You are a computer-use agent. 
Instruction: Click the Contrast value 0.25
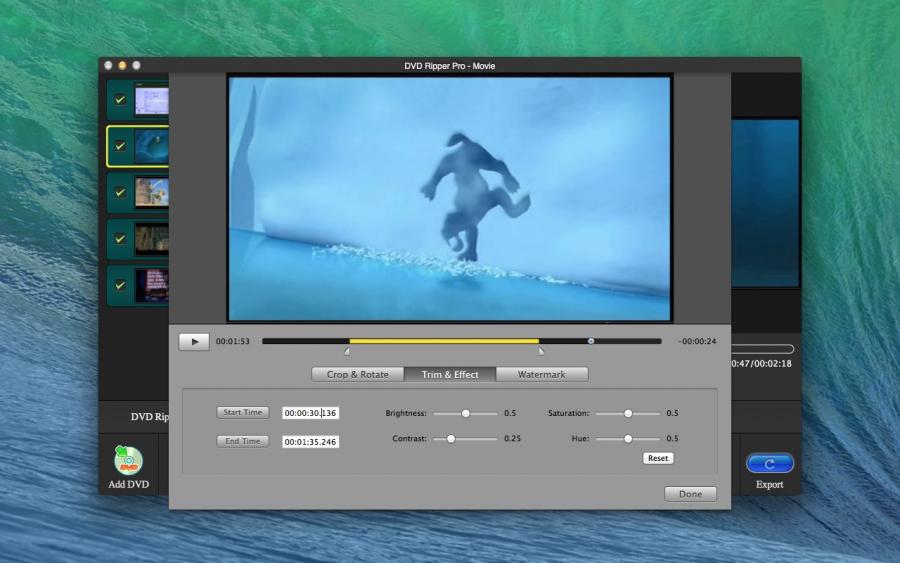point(513,438)
